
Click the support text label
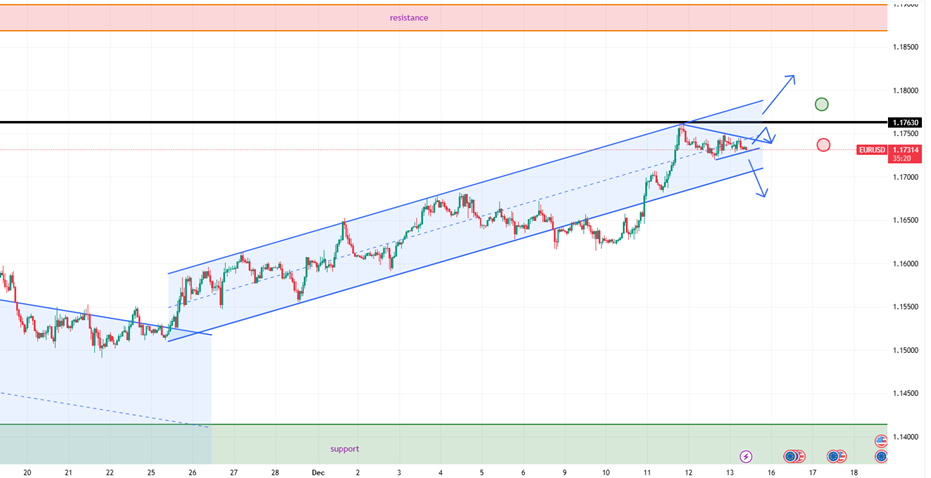coord(344,449)
